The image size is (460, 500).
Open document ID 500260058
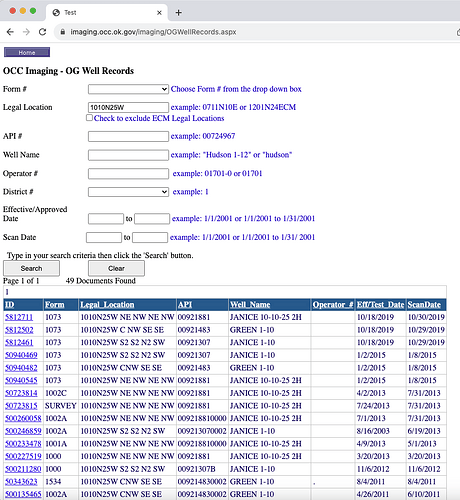pyautogui.click(x=23, y=418)
